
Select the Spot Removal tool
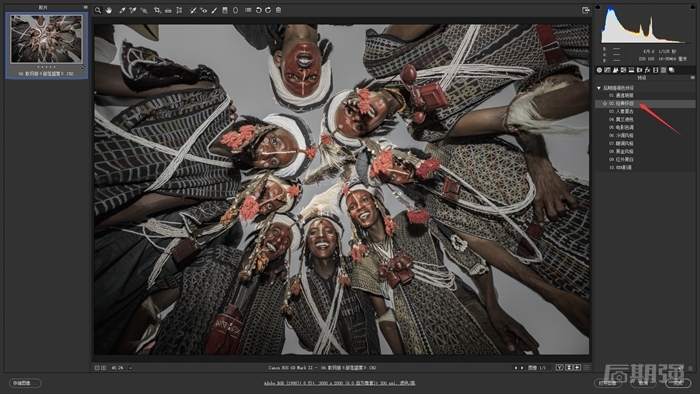tap(193, 10)
